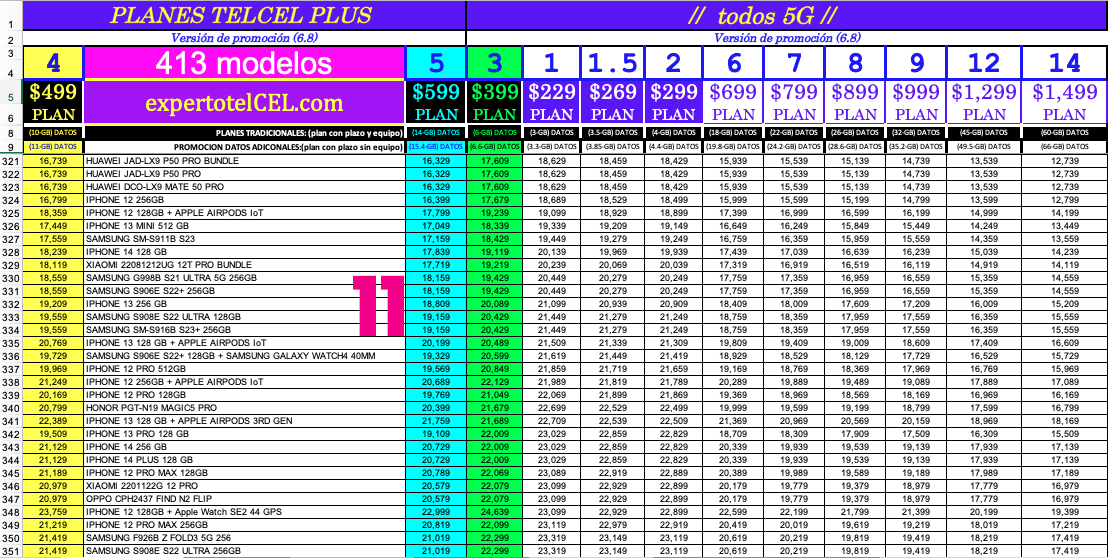
Task: Click the cyan 22,999 price cell
Action: [x=436, y=511]
